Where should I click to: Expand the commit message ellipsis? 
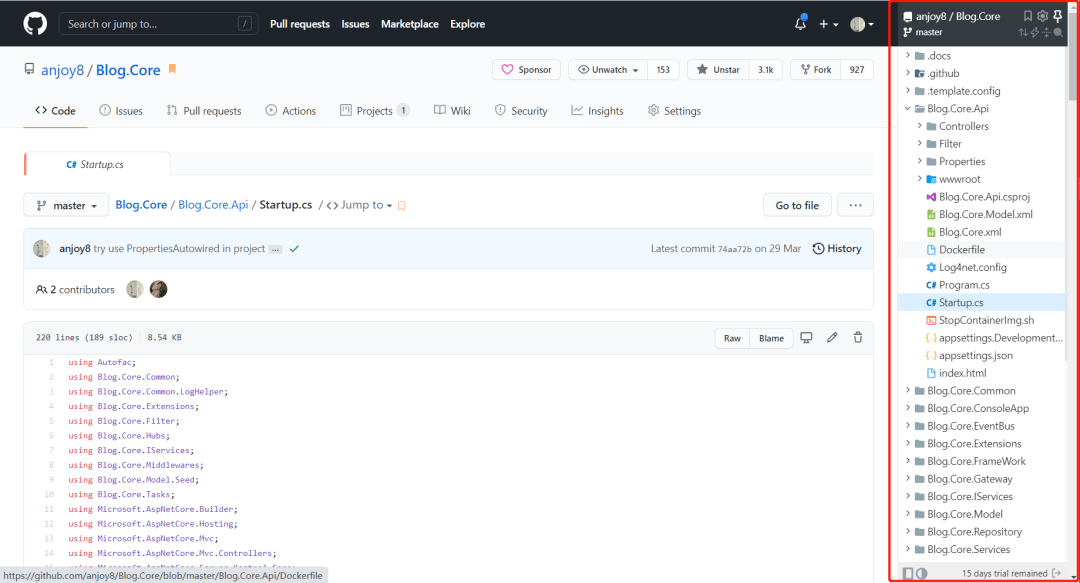pyautogui.click(x=275, y=248)
